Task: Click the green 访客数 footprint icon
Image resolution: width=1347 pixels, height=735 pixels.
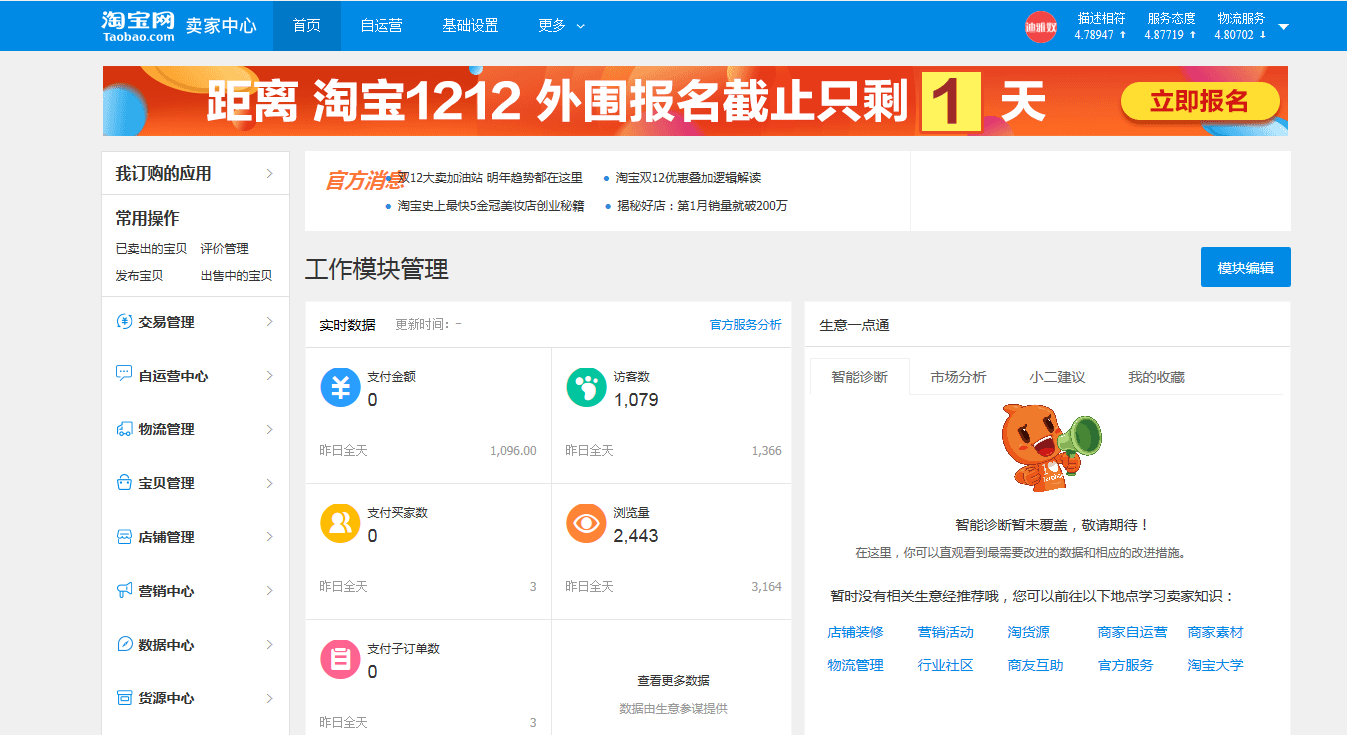Action: tap(586, 387)
